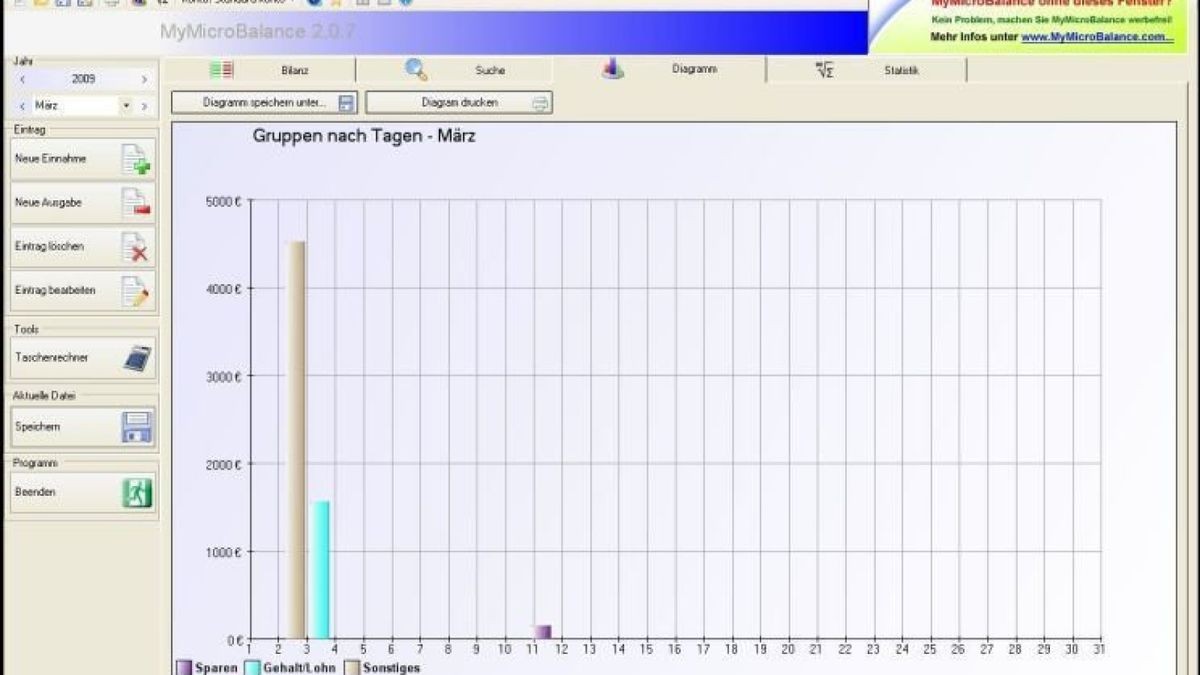Switch to the Statistik tab

point(900,70)
